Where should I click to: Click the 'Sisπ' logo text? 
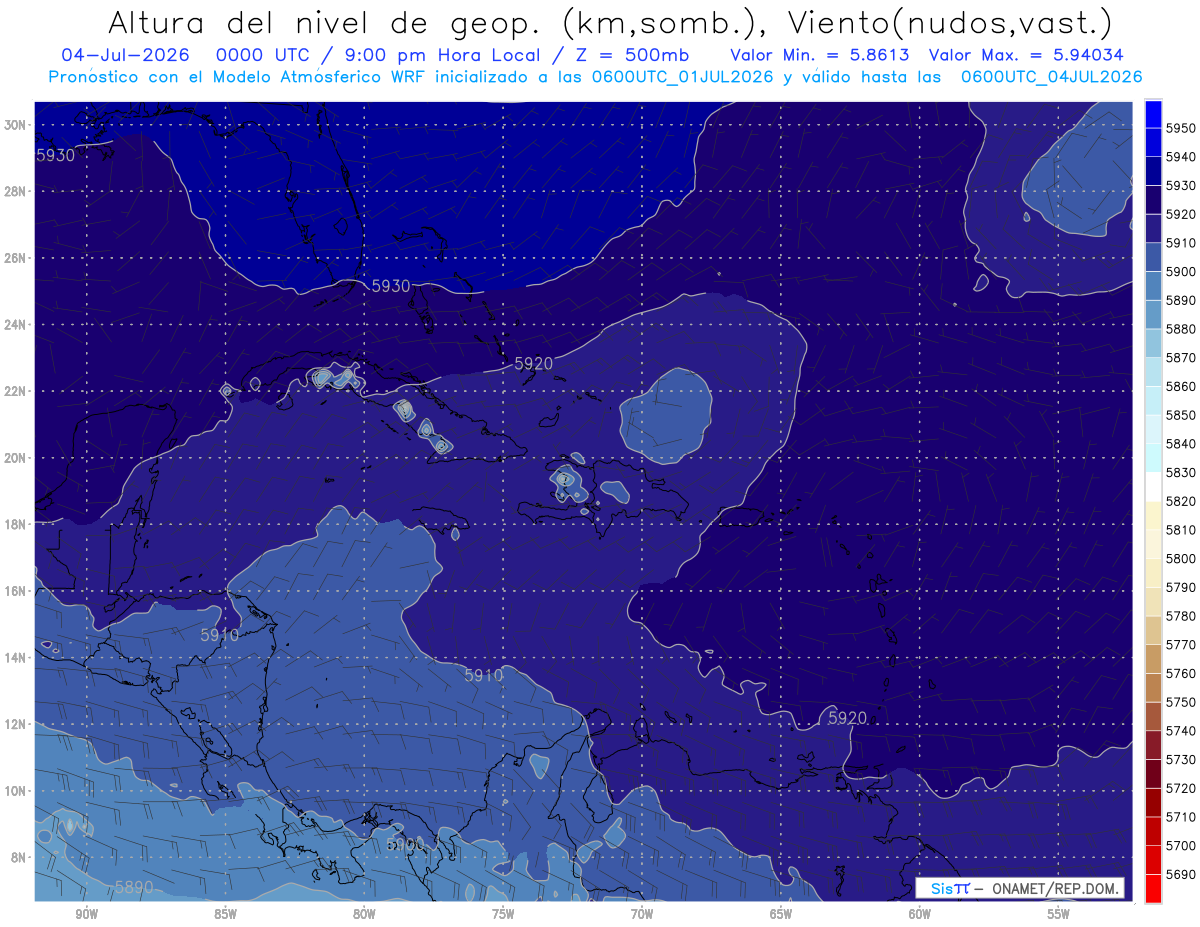tap(950, 889)
